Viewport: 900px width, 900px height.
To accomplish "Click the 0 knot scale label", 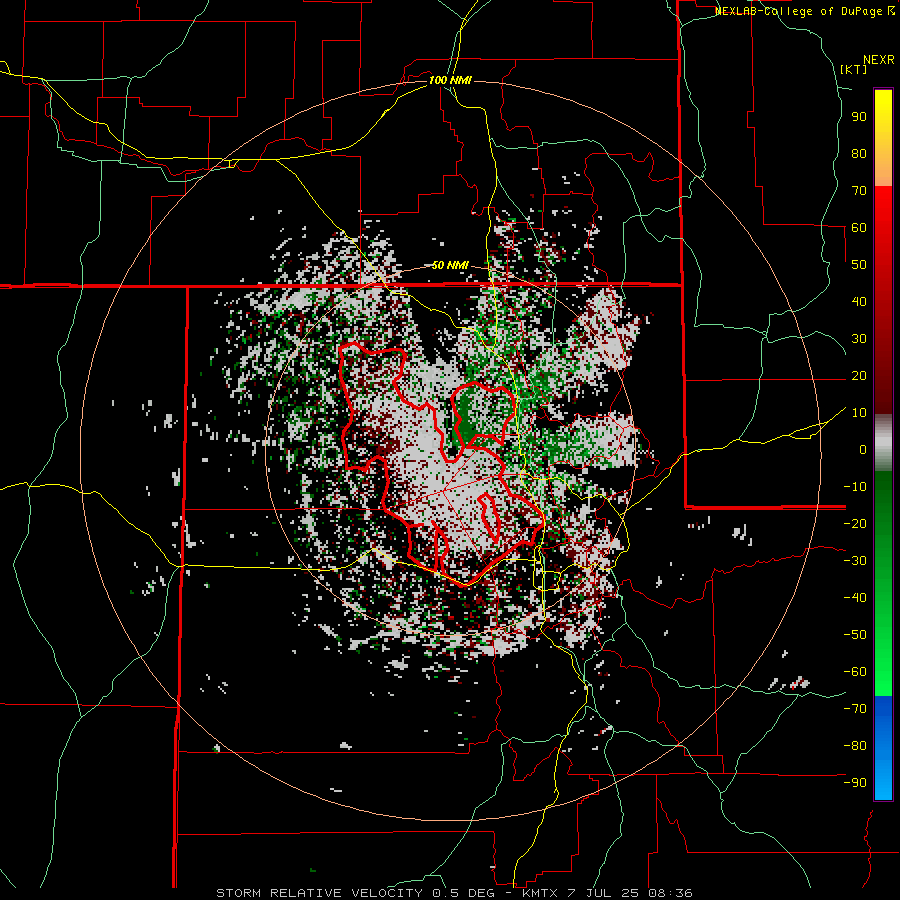I will click(863, 450).
